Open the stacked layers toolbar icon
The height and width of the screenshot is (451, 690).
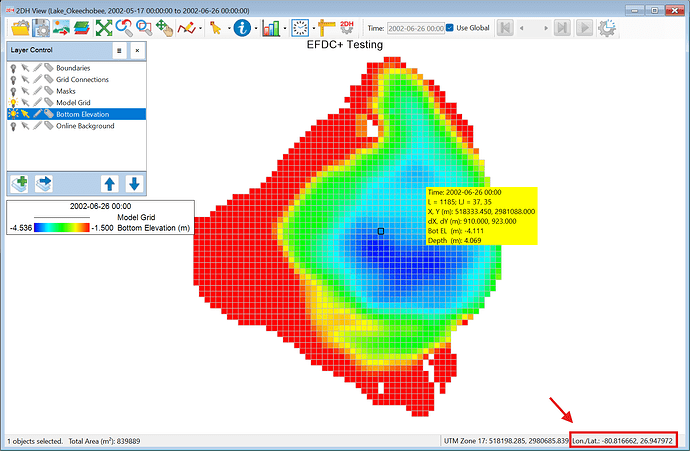82,28
